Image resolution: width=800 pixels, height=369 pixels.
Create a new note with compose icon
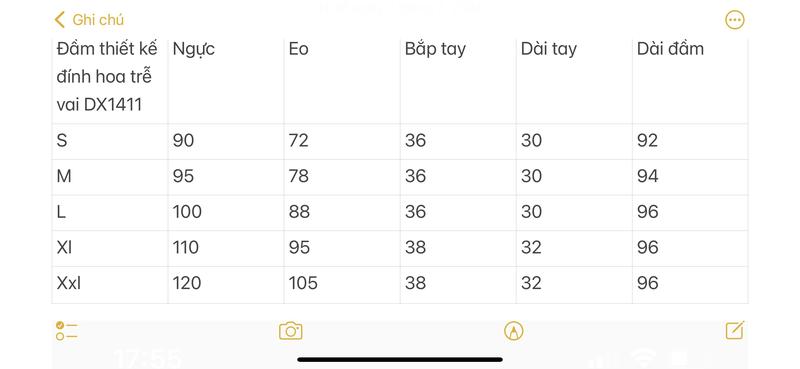coord(735,330)
